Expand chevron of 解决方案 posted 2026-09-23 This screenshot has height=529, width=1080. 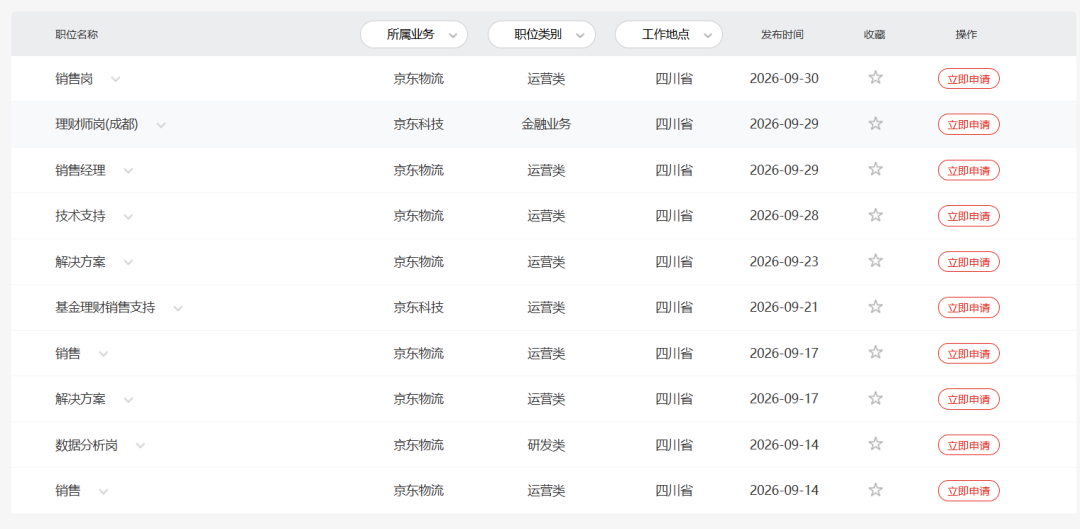tap(128, 262)
